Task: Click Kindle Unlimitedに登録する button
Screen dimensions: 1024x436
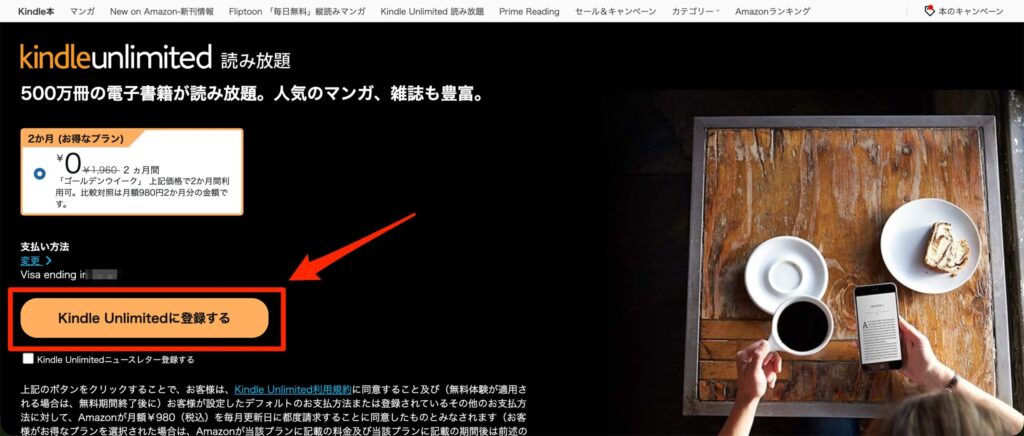Action: 144,318
